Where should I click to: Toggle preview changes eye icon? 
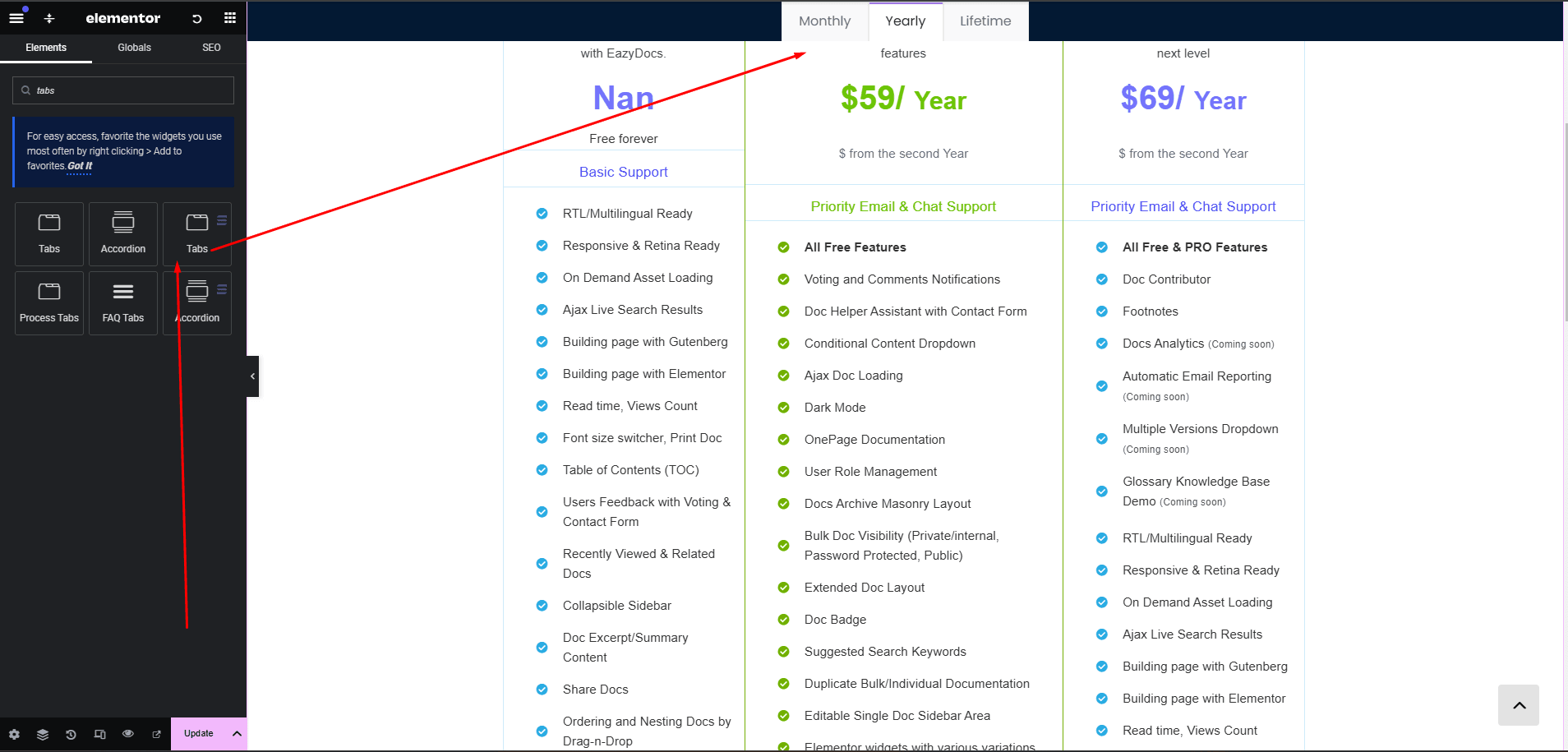[128, 734]
